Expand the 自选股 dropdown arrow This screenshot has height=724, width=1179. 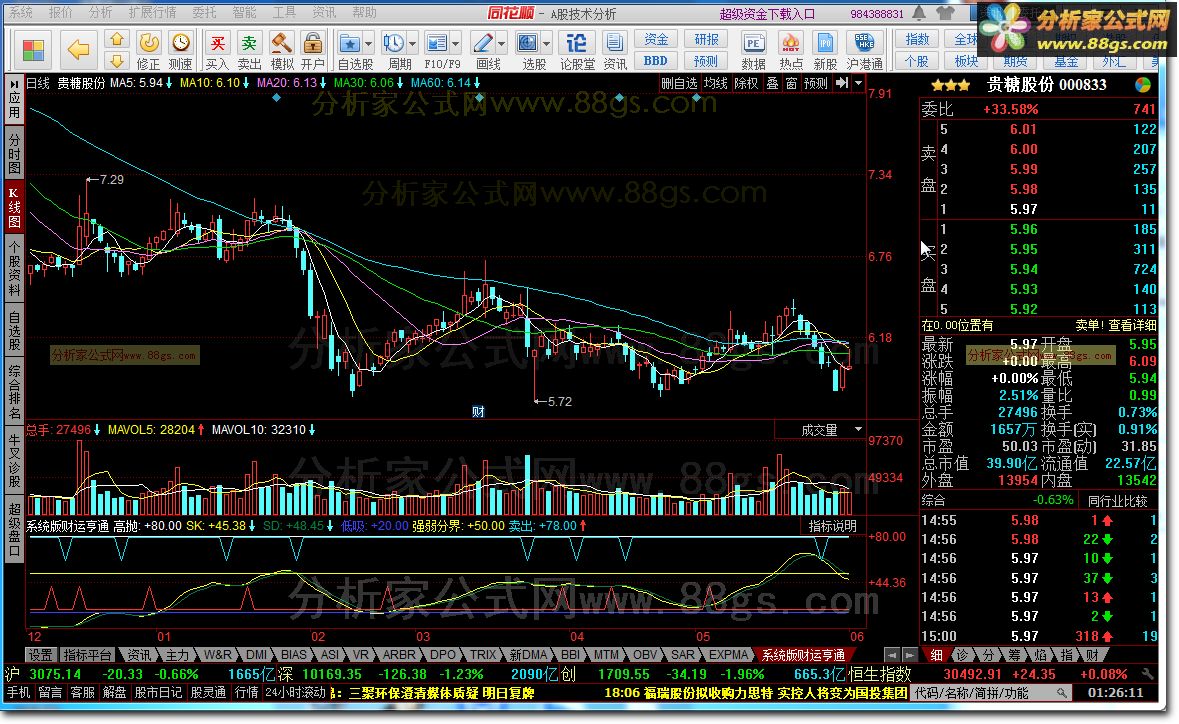(x=368, y=44)
